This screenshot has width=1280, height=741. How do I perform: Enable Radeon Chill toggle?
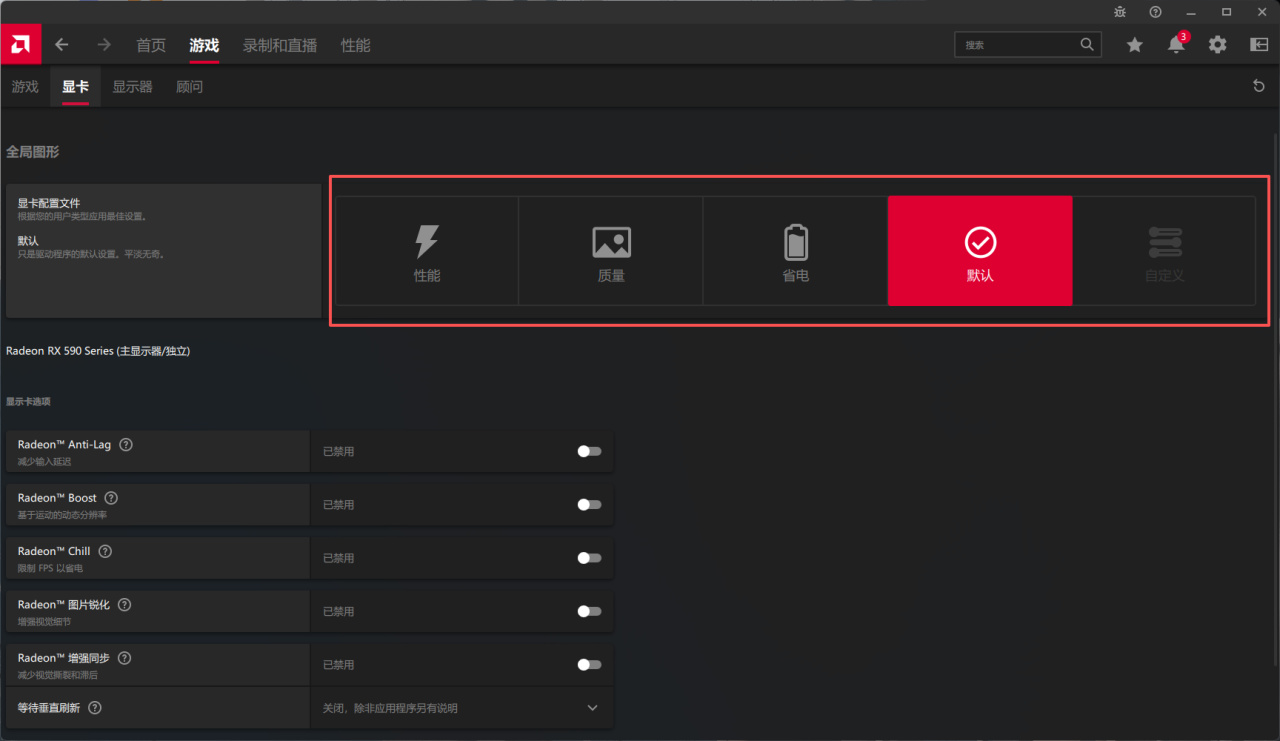[x=589, y=558]
